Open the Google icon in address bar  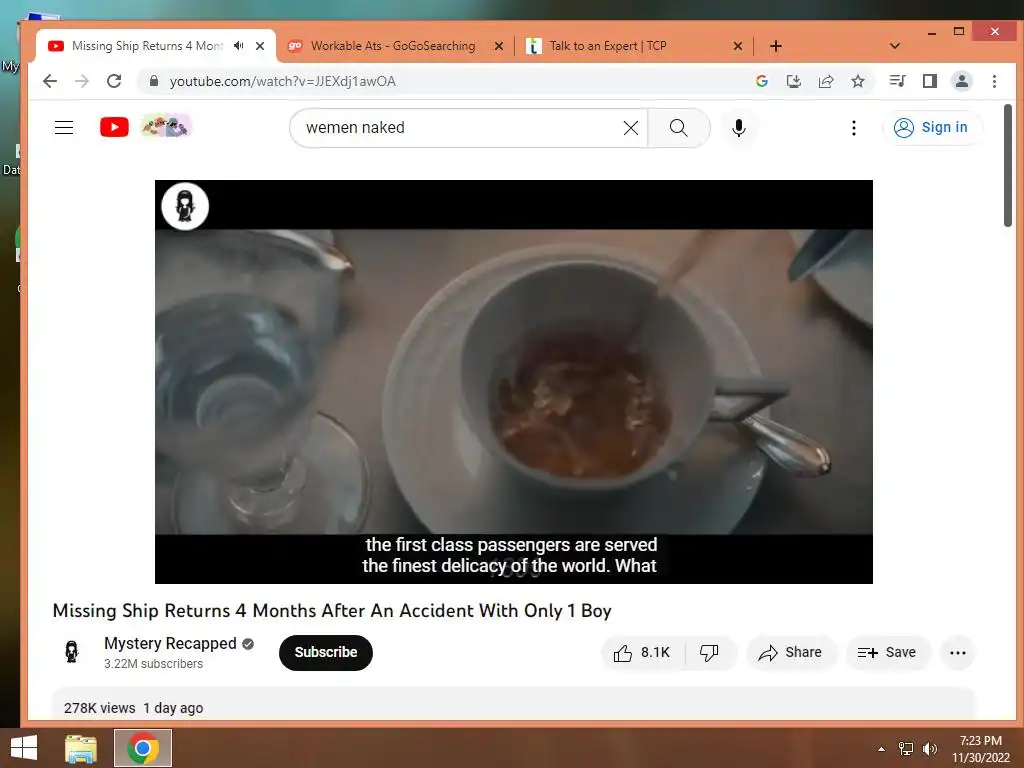pos(761,81)
